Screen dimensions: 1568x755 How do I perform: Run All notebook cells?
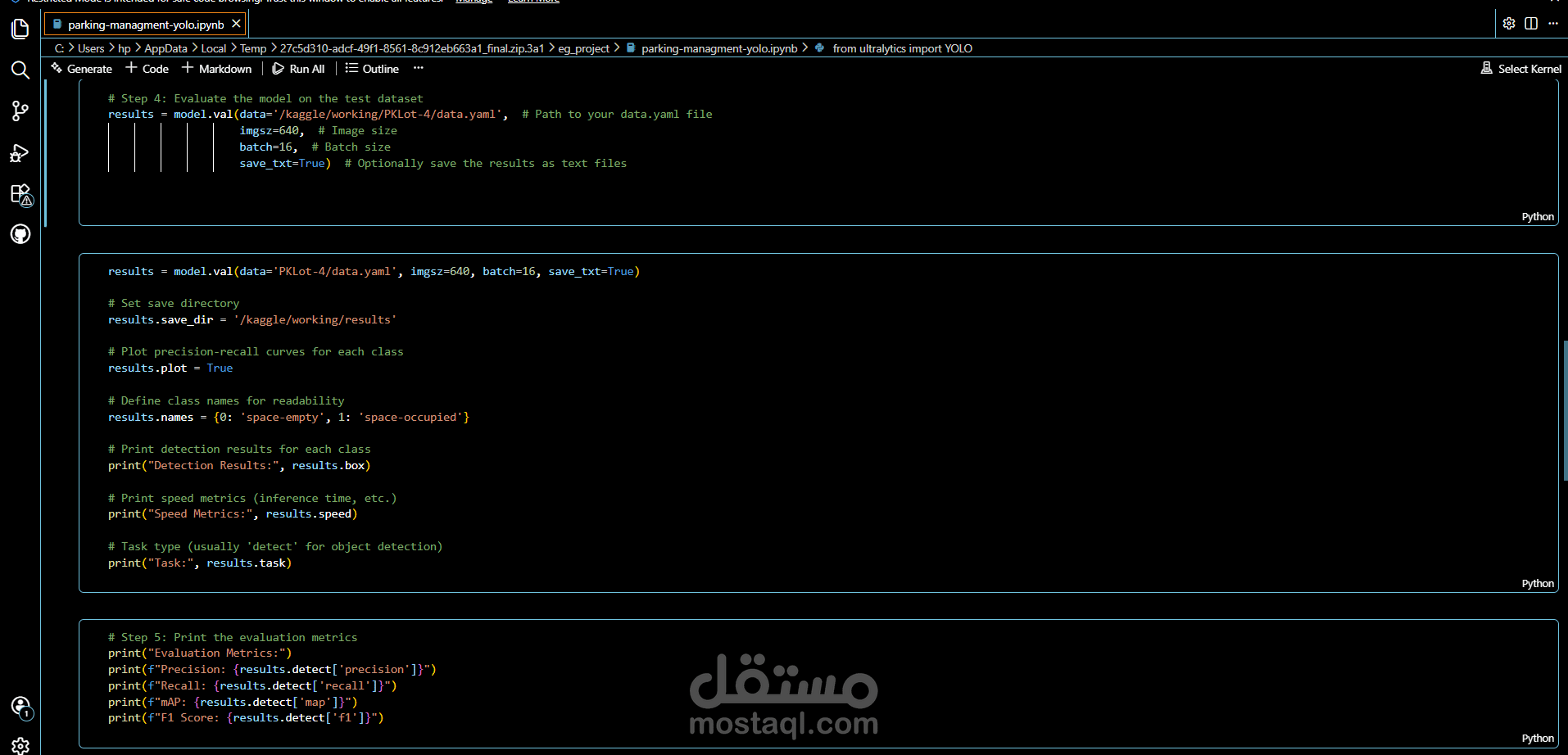click(299, 69)
